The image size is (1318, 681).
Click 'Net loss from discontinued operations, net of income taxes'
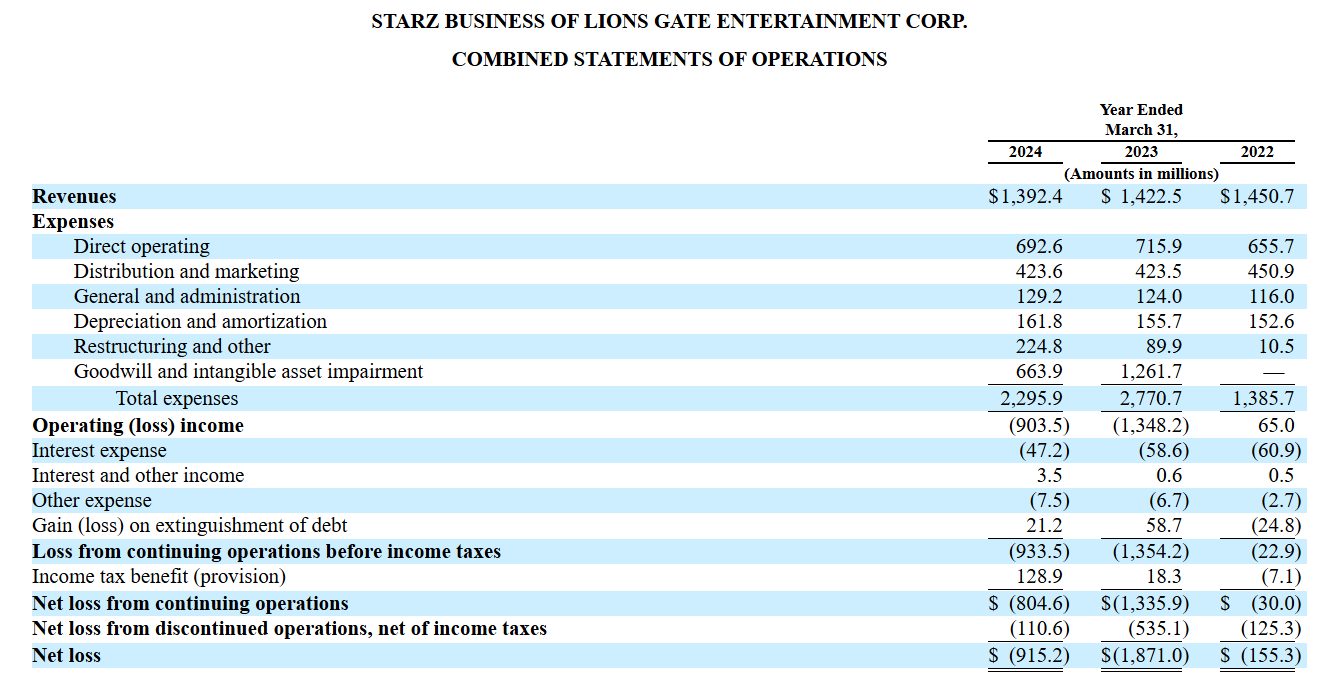(289, 629)
